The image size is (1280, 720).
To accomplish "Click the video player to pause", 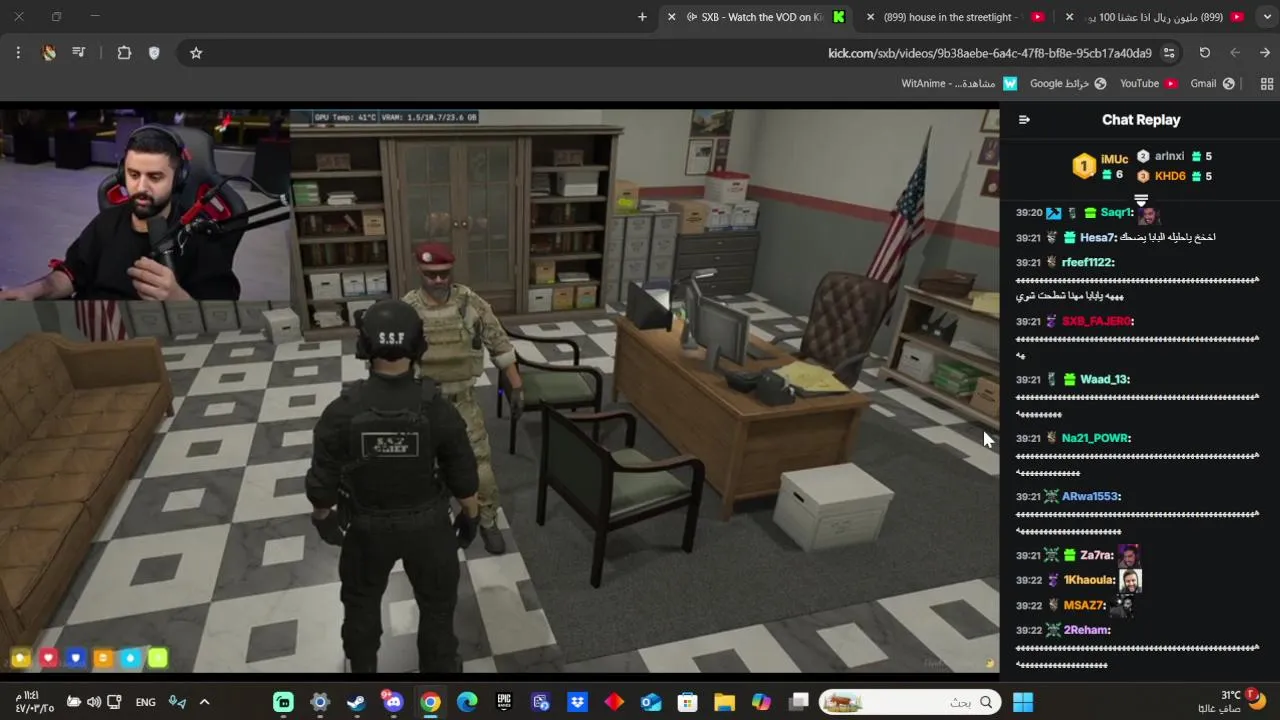I will pyautogui.click(x=500, y=390).
